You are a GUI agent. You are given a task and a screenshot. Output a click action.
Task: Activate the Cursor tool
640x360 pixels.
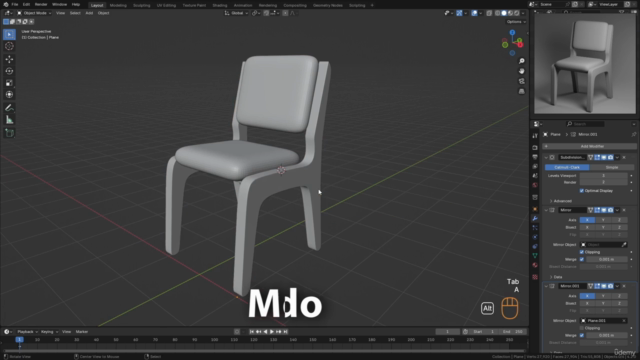(x=9, y=47)
